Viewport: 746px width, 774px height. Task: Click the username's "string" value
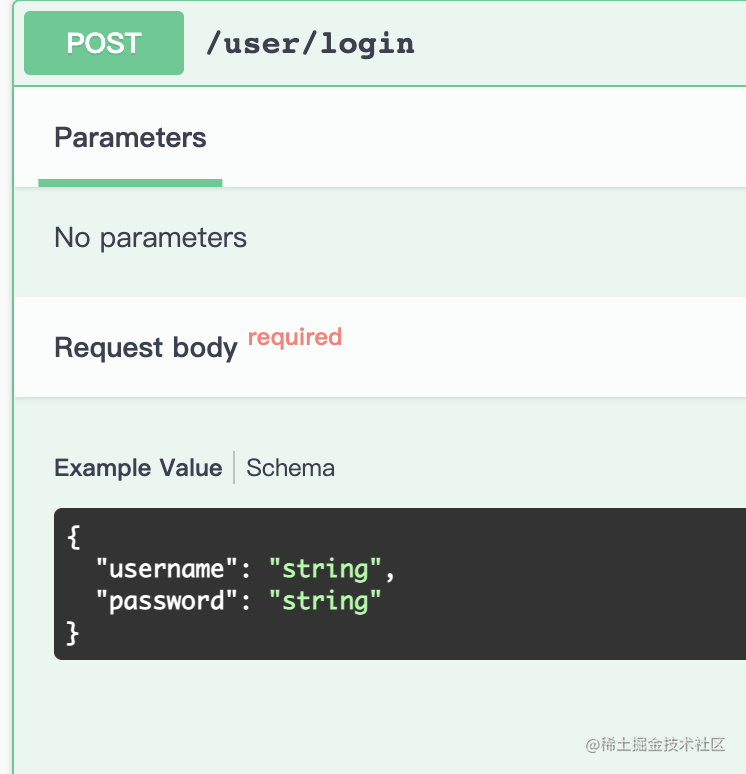tap(326, 569)
